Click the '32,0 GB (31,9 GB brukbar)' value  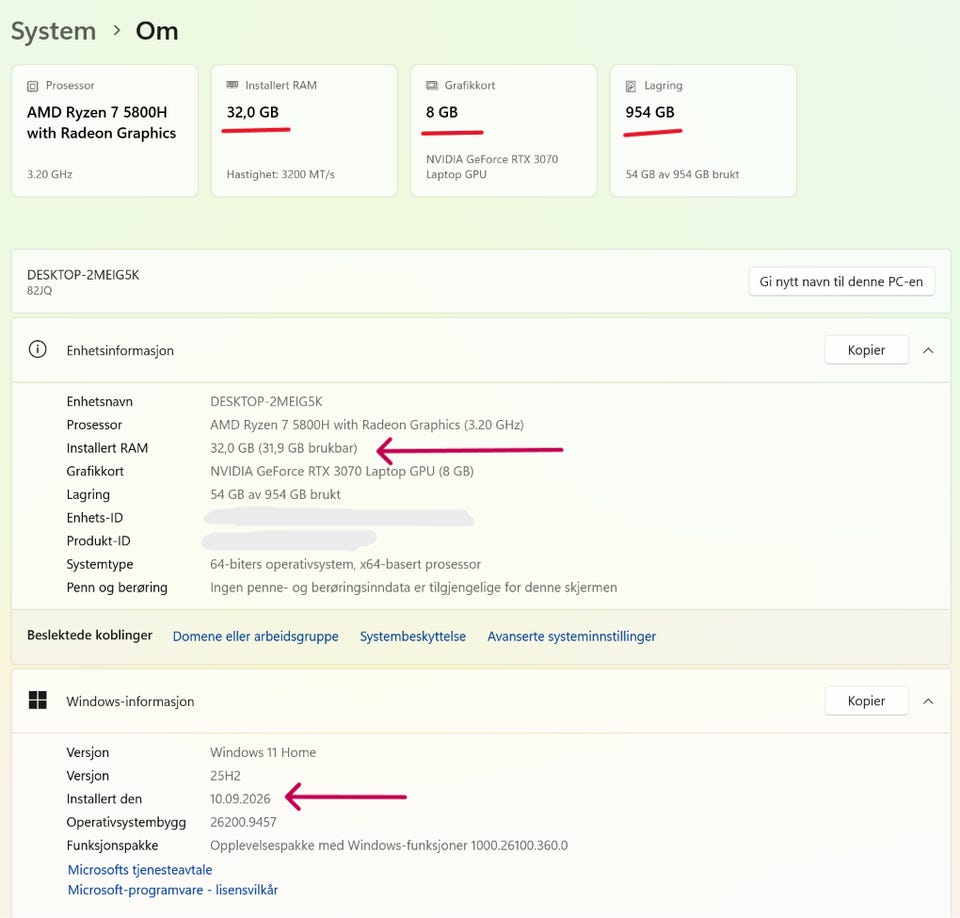[x=283, y=448]
